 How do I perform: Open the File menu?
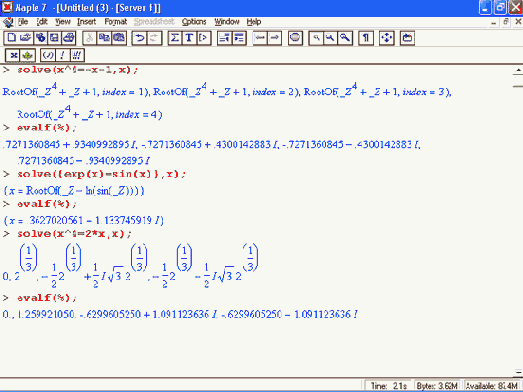click(x=23, y=22)
